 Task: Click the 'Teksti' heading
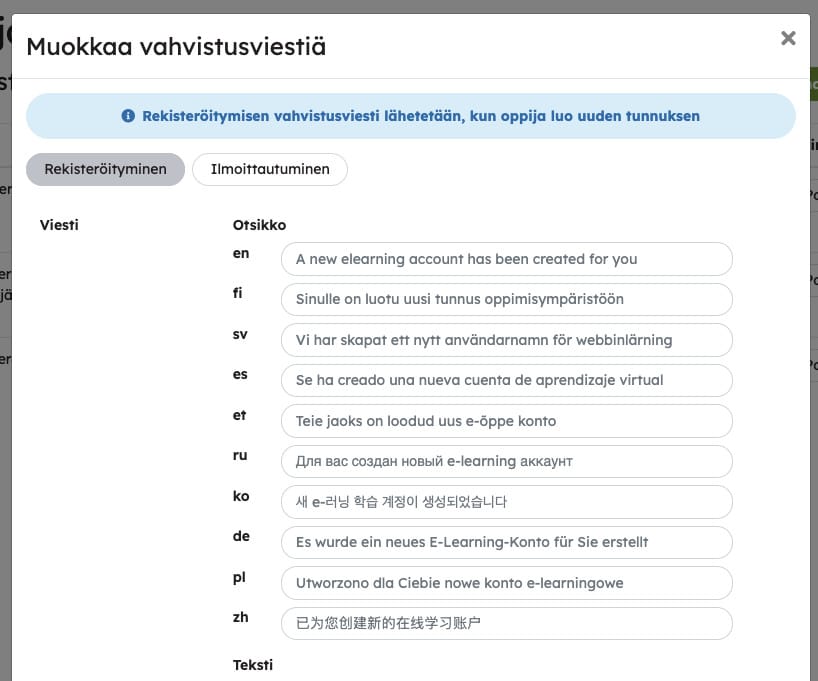click(252, 665)
